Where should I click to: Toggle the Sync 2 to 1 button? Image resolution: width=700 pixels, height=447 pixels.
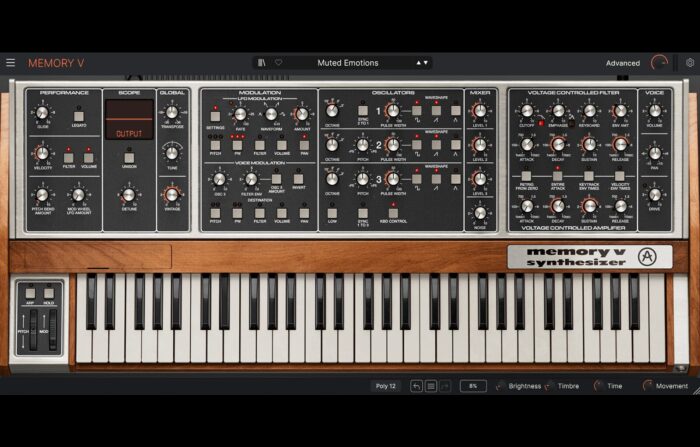click(x=363, y=110)
